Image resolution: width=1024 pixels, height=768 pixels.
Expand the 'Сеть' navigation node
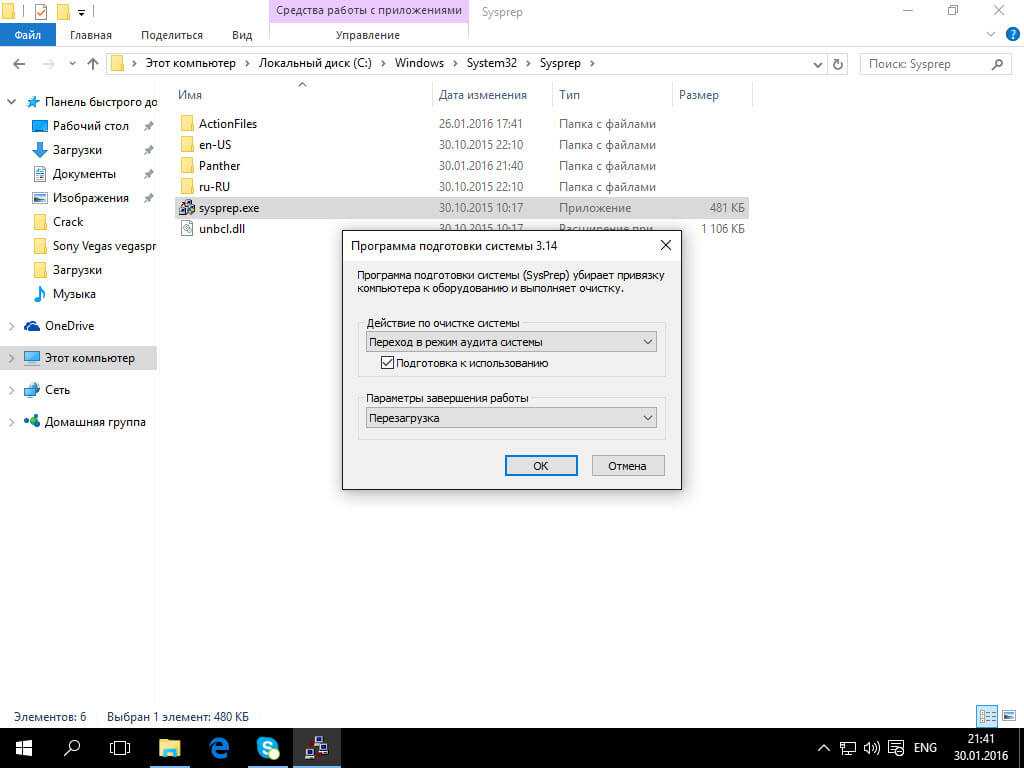tap(12, 390)
